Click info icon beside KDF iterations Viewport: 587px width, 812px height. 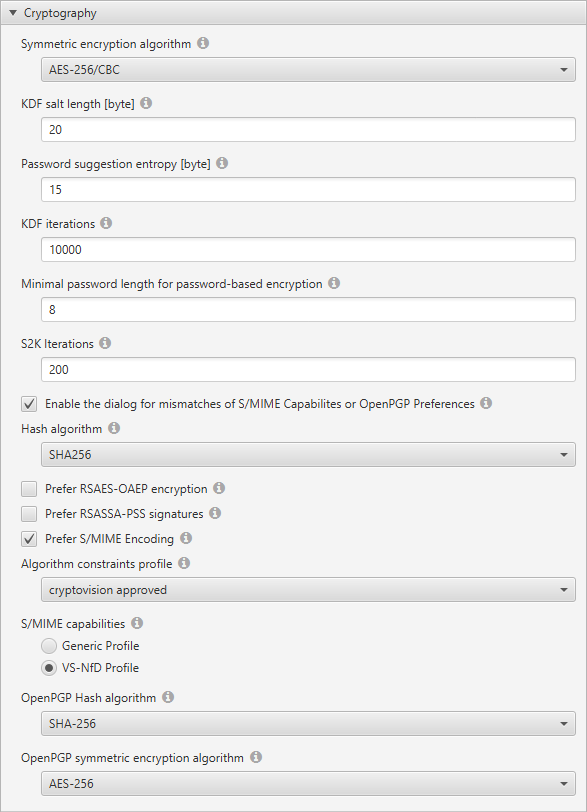click(x=106, y=223)
